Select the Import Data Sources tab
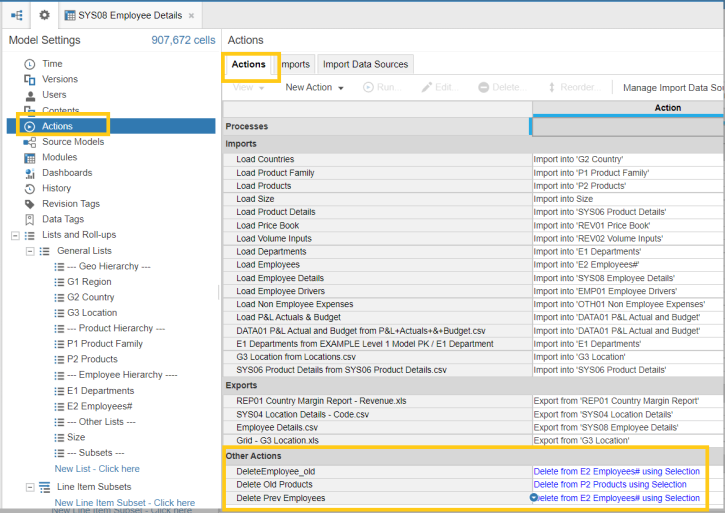The image size is (725, 513). pos(365,64)
